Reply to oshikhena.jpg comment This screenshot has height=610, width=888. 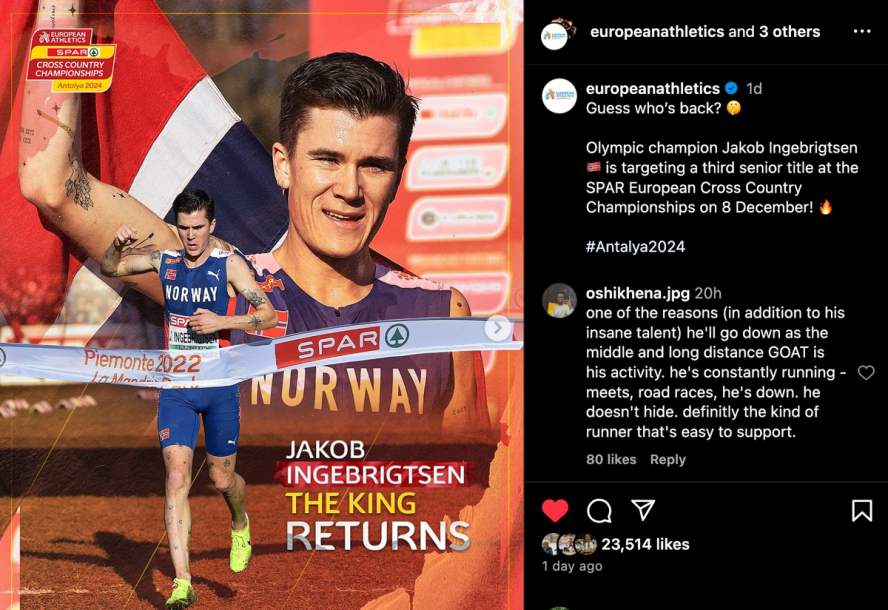(x=668, y=459)
